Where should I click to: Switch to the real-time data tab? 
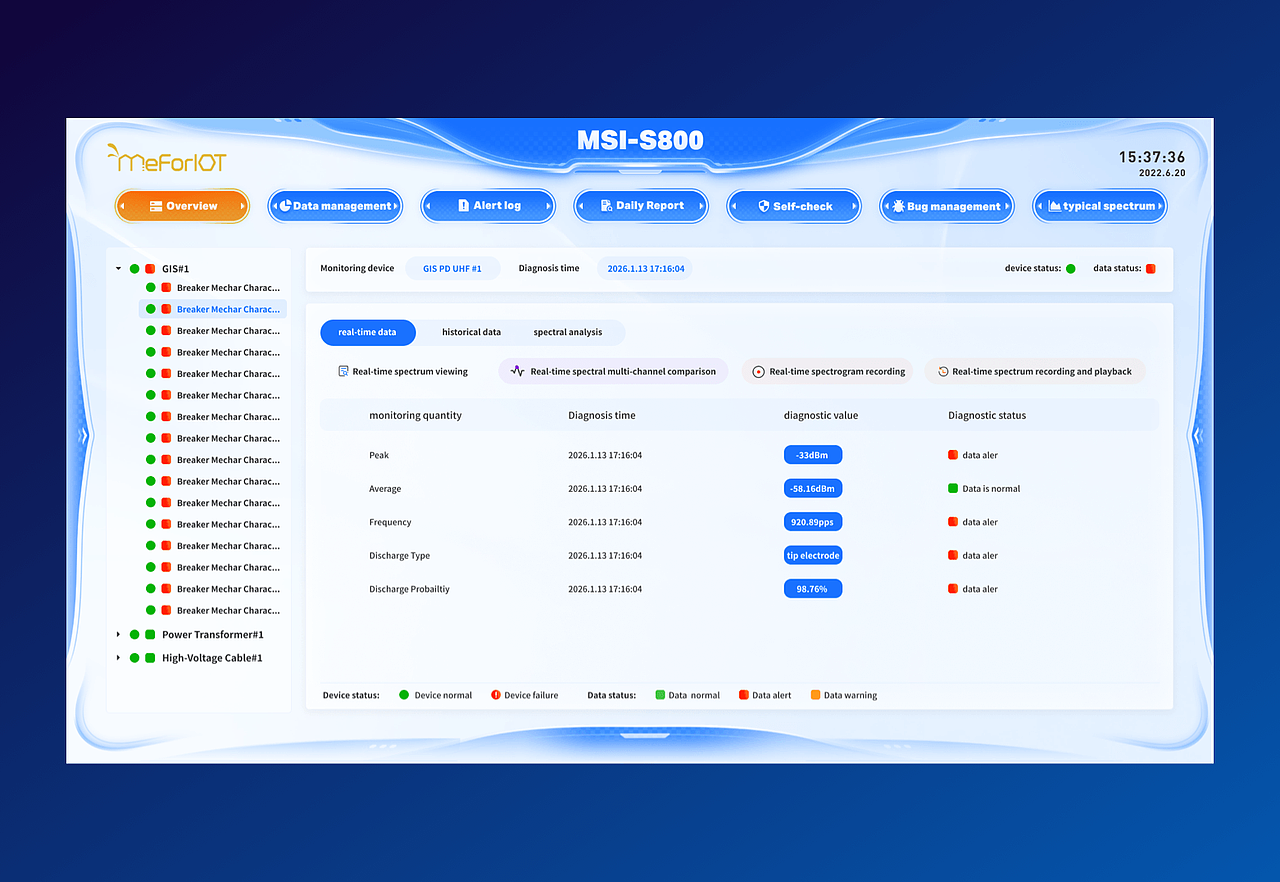tap(367, 332)
